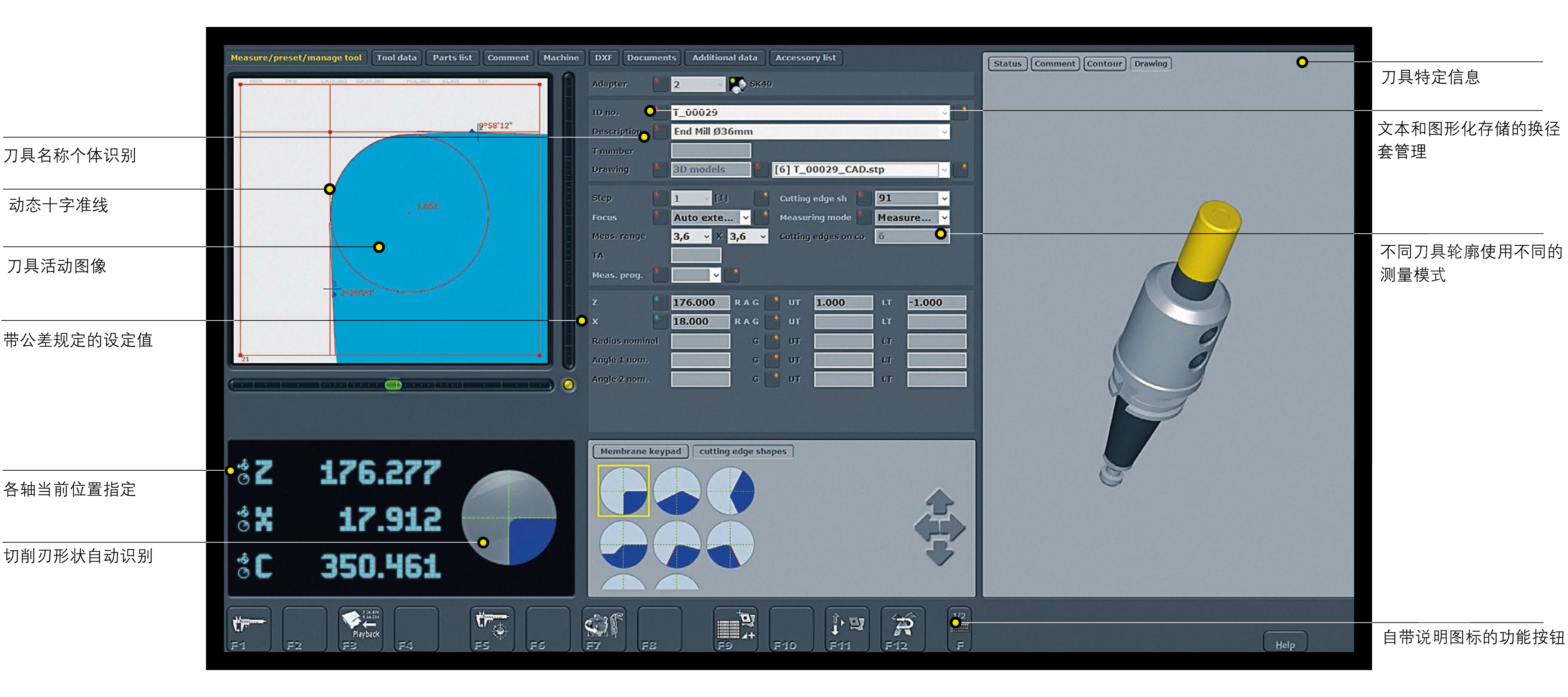Select the first quadrant cutting edge shape
This screenshot has width=1568, height=697.
pyautogui.click(x=623, y=491)
